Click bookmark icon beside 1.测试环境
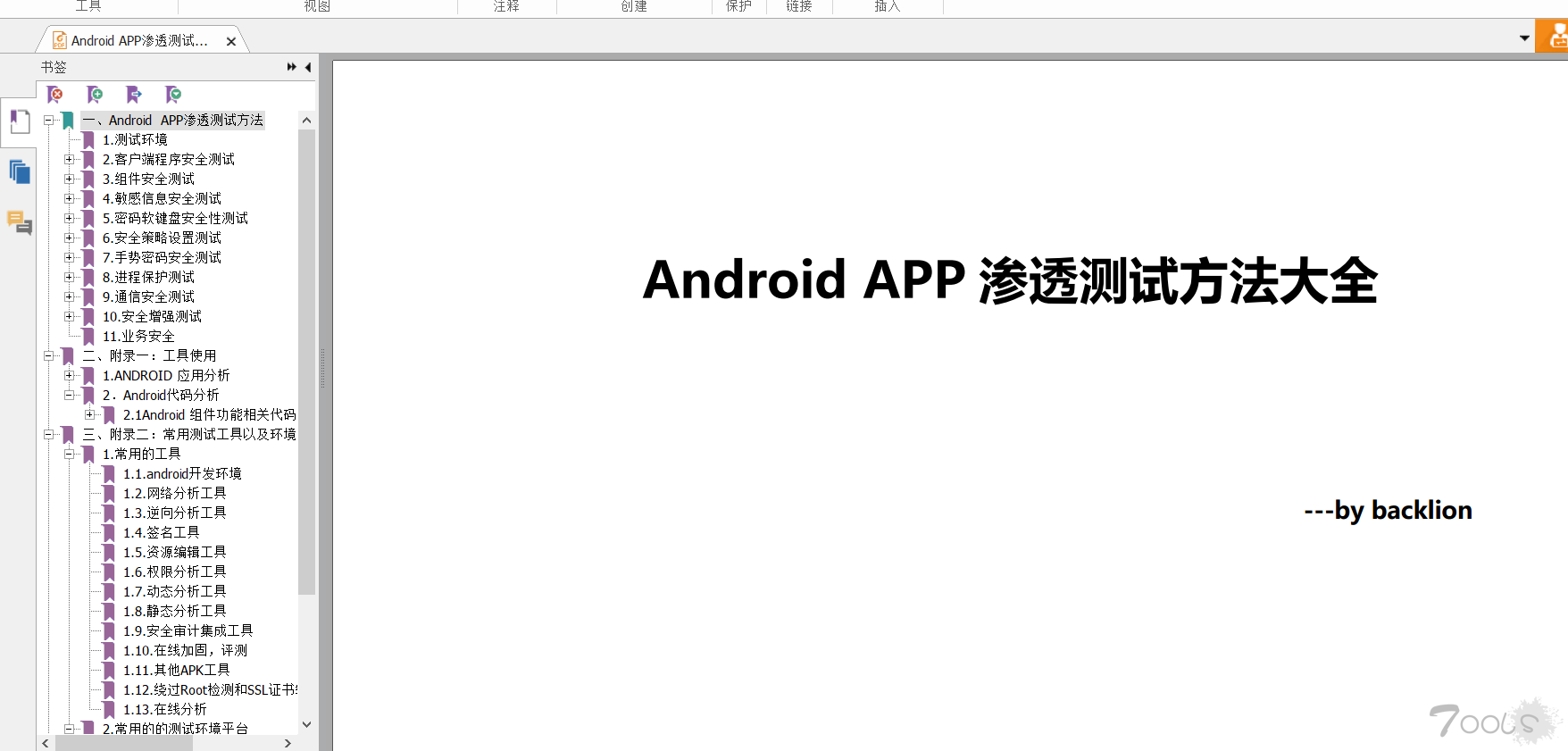1568x751 pixels. pyautogui.click(x=88, y=139)
